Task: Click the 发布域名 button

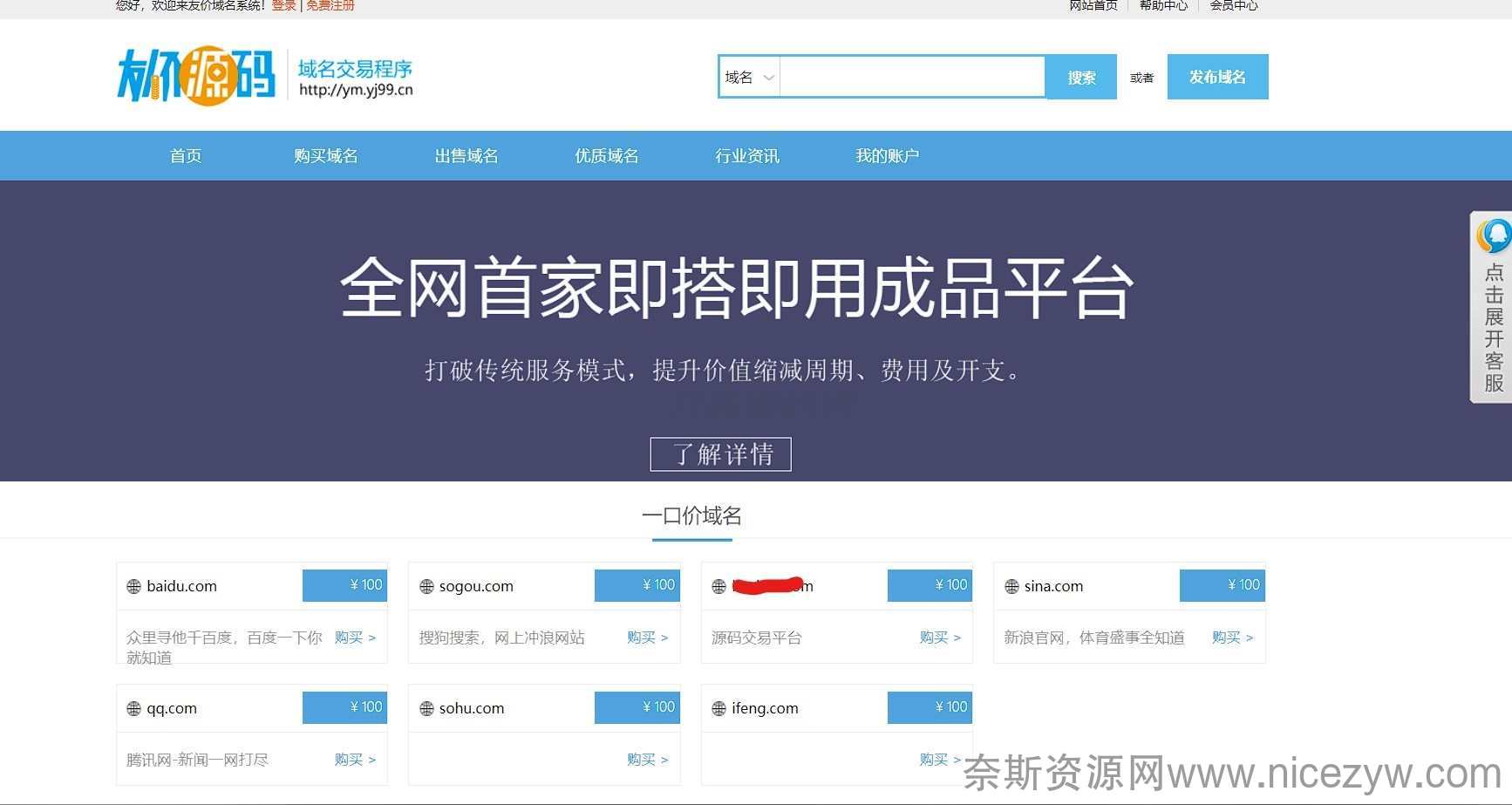Action: [1217, 77]
